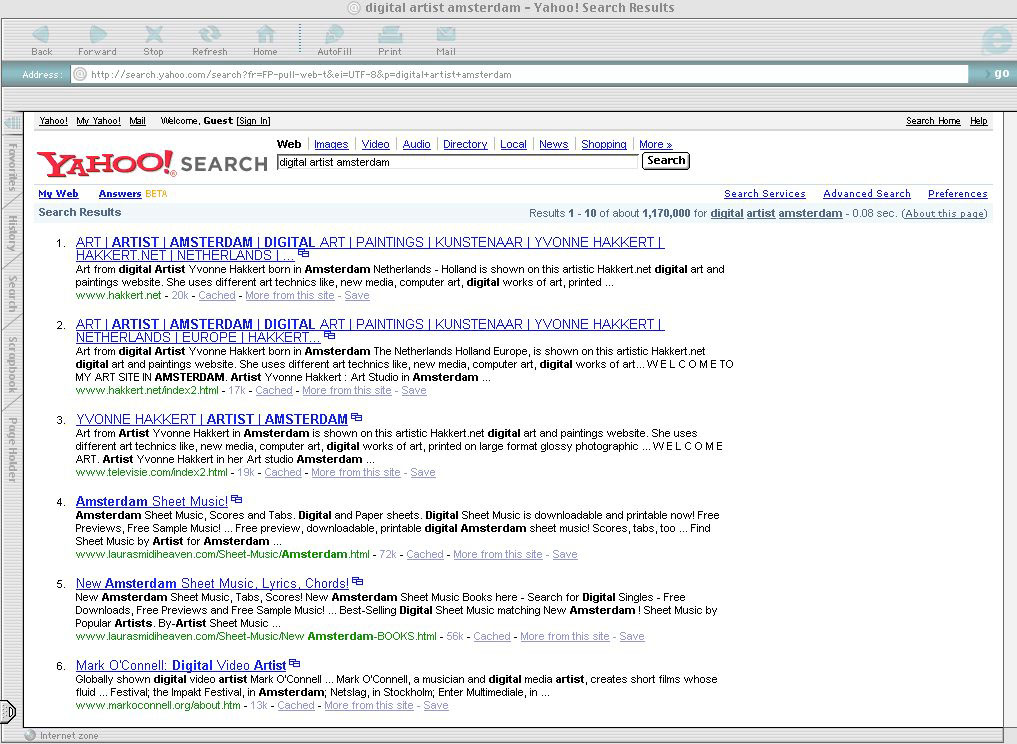Viewport: 1017px width, 744px height.
Task: Click the go button beside address bar
Action: point(1001,73)
